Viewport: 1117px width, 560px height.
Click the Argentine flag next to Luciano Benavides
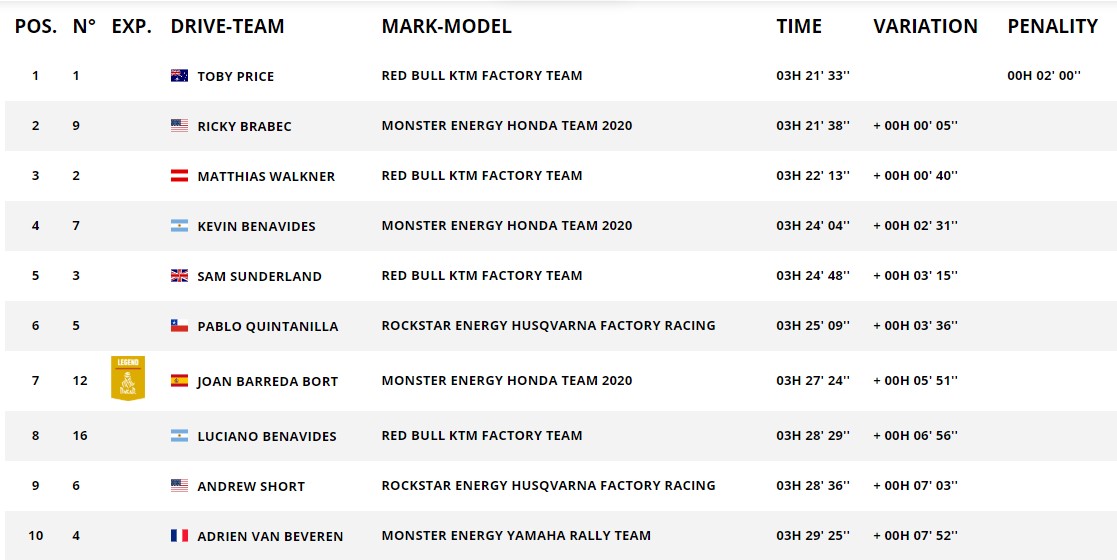[x=180, y=435]
